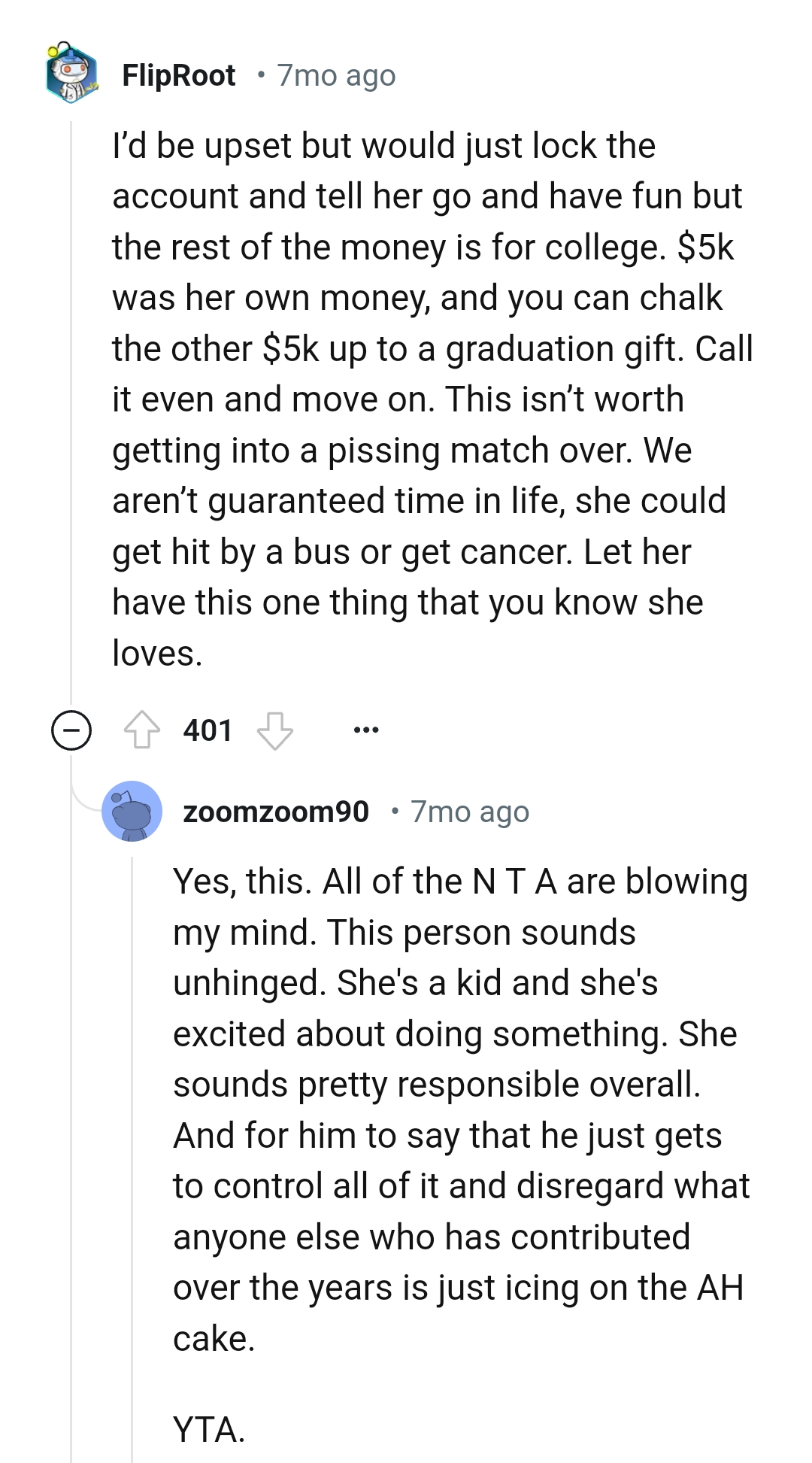Tap the 401 vote score

[x=208, y=730]
